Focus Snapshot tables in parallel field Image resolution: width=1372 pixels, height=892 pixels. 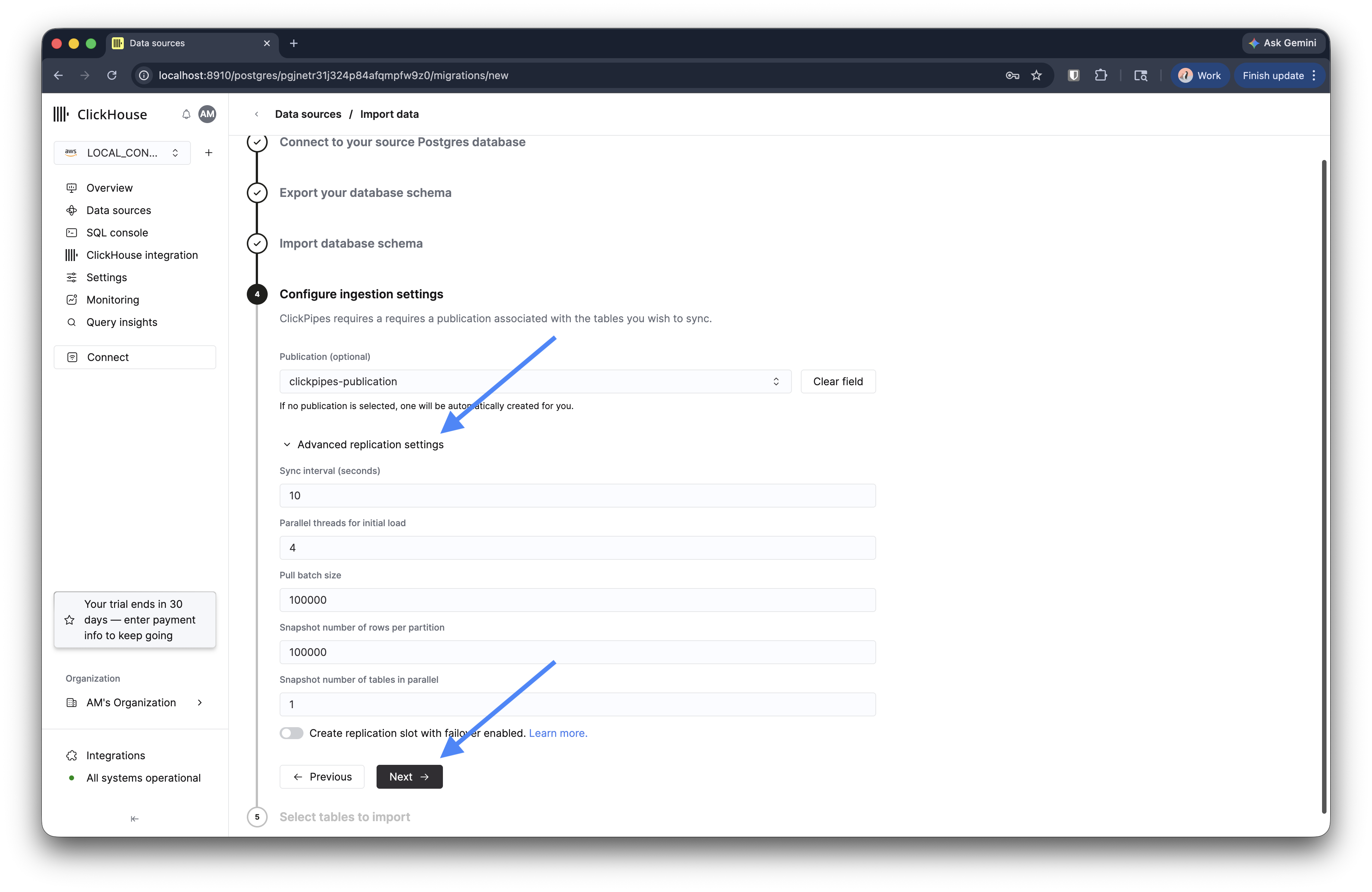(x=577, y=704)
